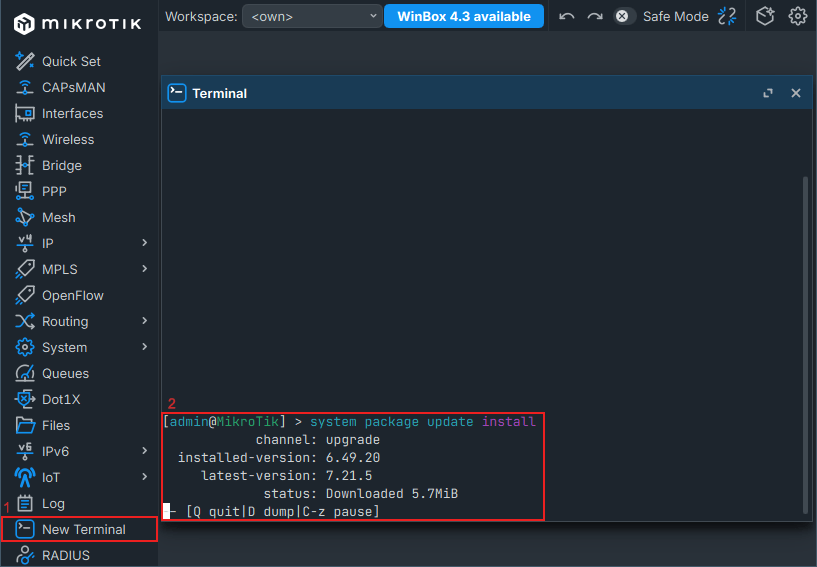The height and width of the screenshot is (567, 817).
Task: Select Bridge in the sidebar
Action: click(79, 165)
